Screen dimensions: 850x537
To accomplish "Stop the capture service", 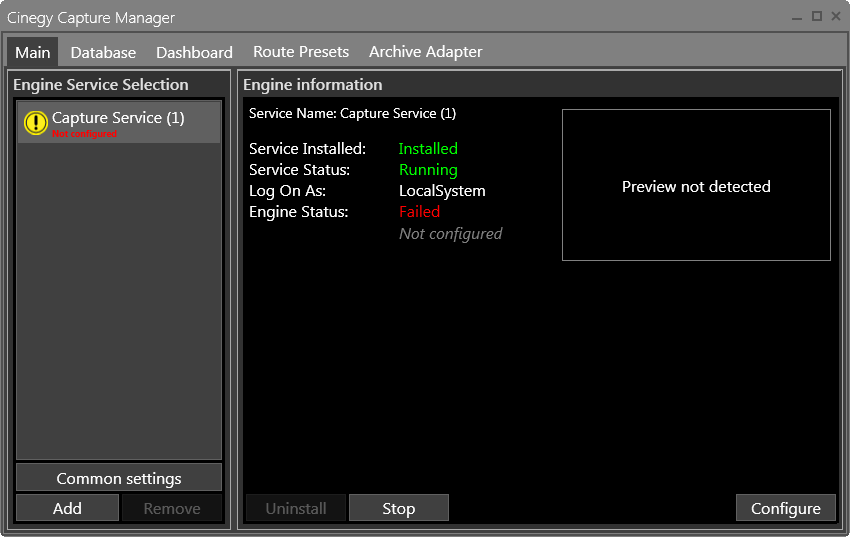I will (398, 508).
